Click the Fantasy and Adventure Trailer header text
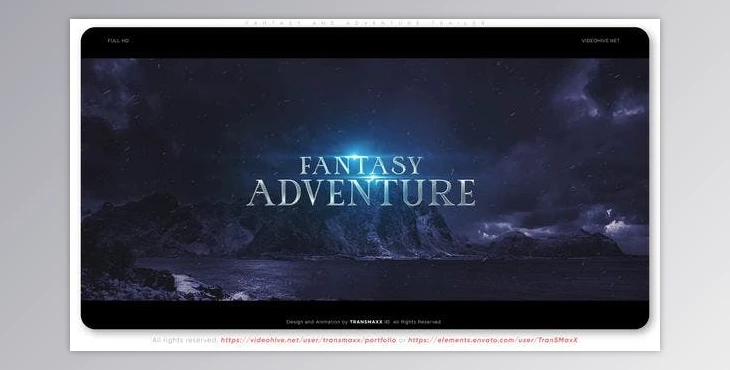This screenshot has height=370, width=730. point(365,23)
